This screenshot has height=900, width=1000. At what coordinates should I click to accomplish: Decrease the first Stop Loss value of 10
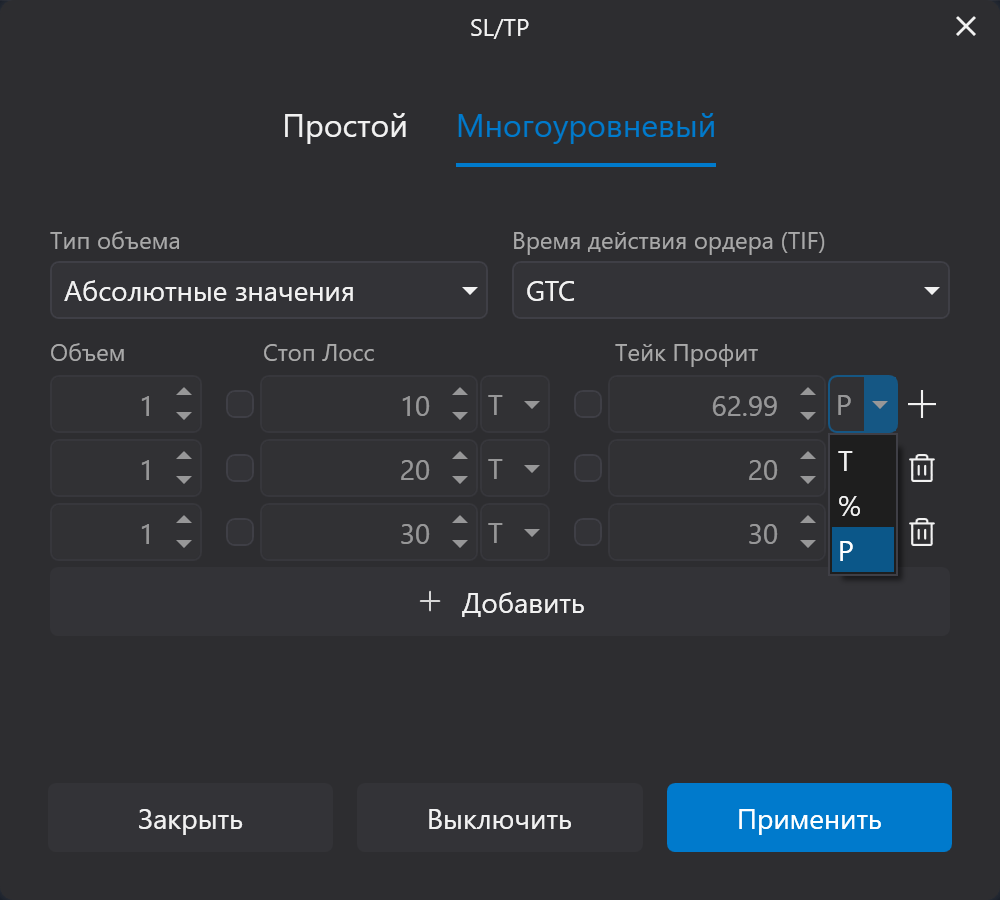point(459,416)
